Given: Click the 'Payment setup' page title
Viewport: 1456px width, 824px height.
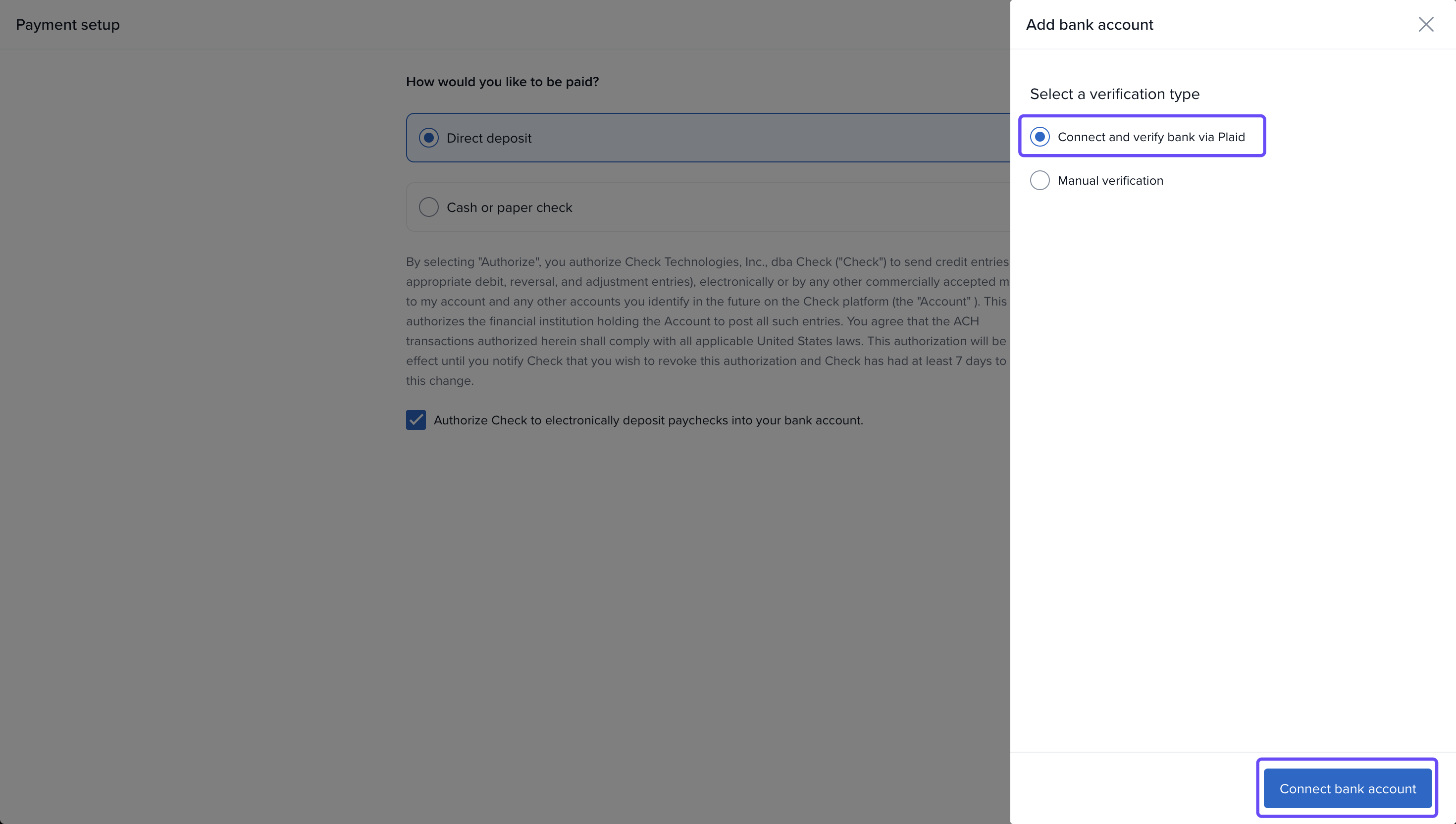Looking at the screenshot, I should [67, 25].
